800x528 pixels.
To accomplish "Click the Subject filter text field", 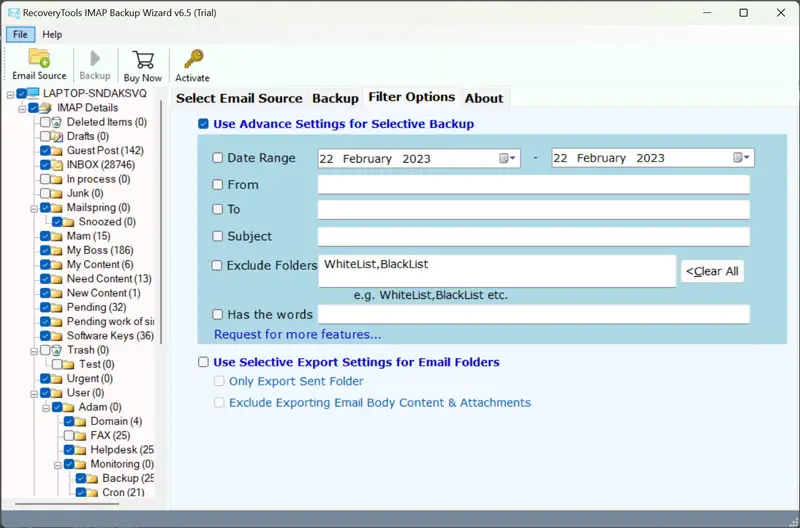I will (x=533, y=237).
